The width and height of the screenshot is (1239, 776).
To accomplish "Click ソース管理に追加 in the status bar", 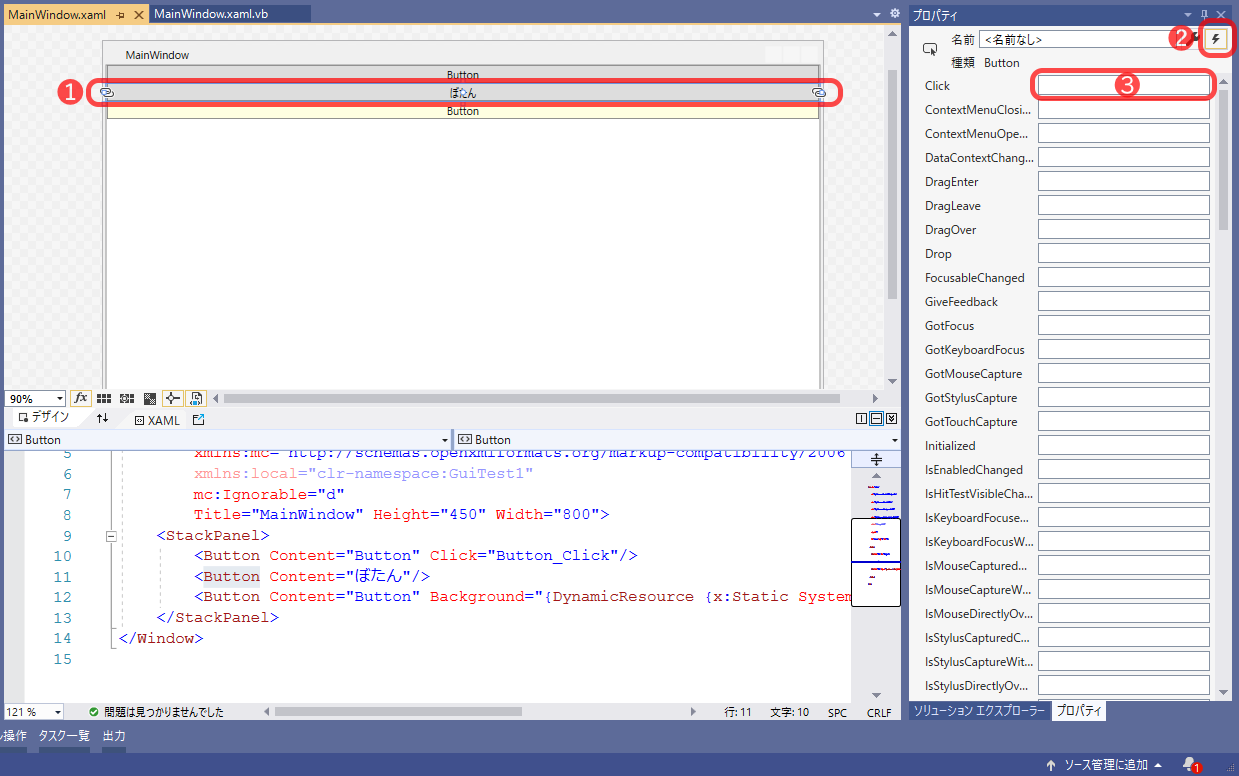I will [1108, 763].
